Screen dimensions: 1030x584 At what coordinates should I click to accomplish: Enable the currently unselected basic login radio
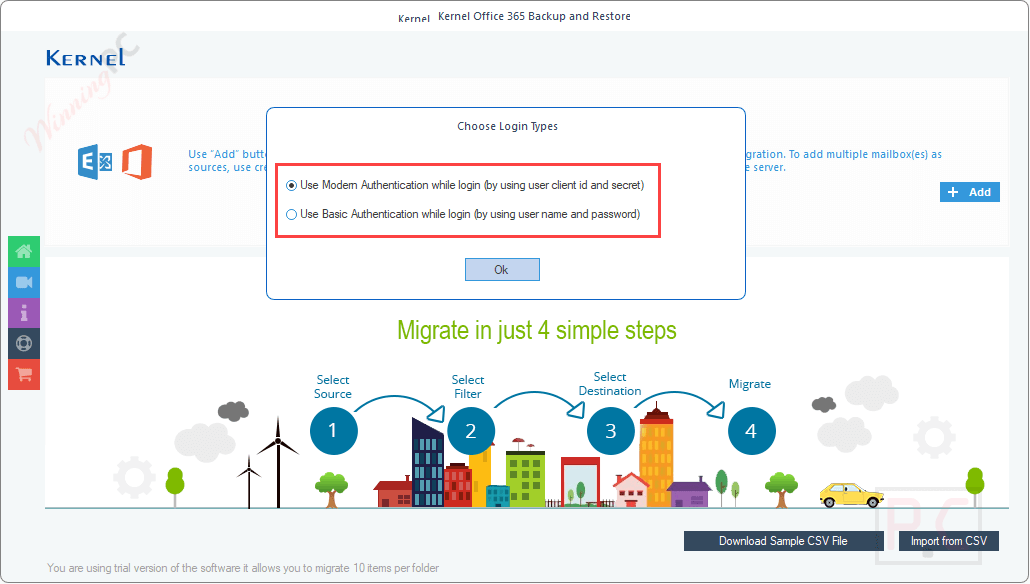pyautogui.click(x=291, y=214)
